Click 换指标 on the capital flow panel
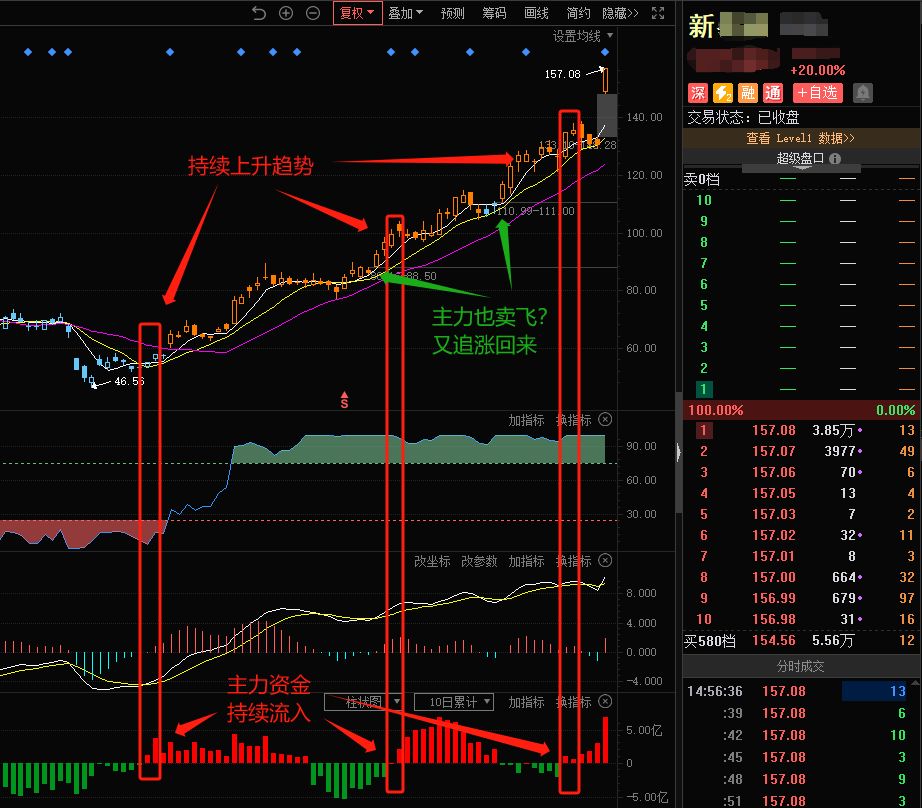922x808 pixels. click(x=573, y=702)
